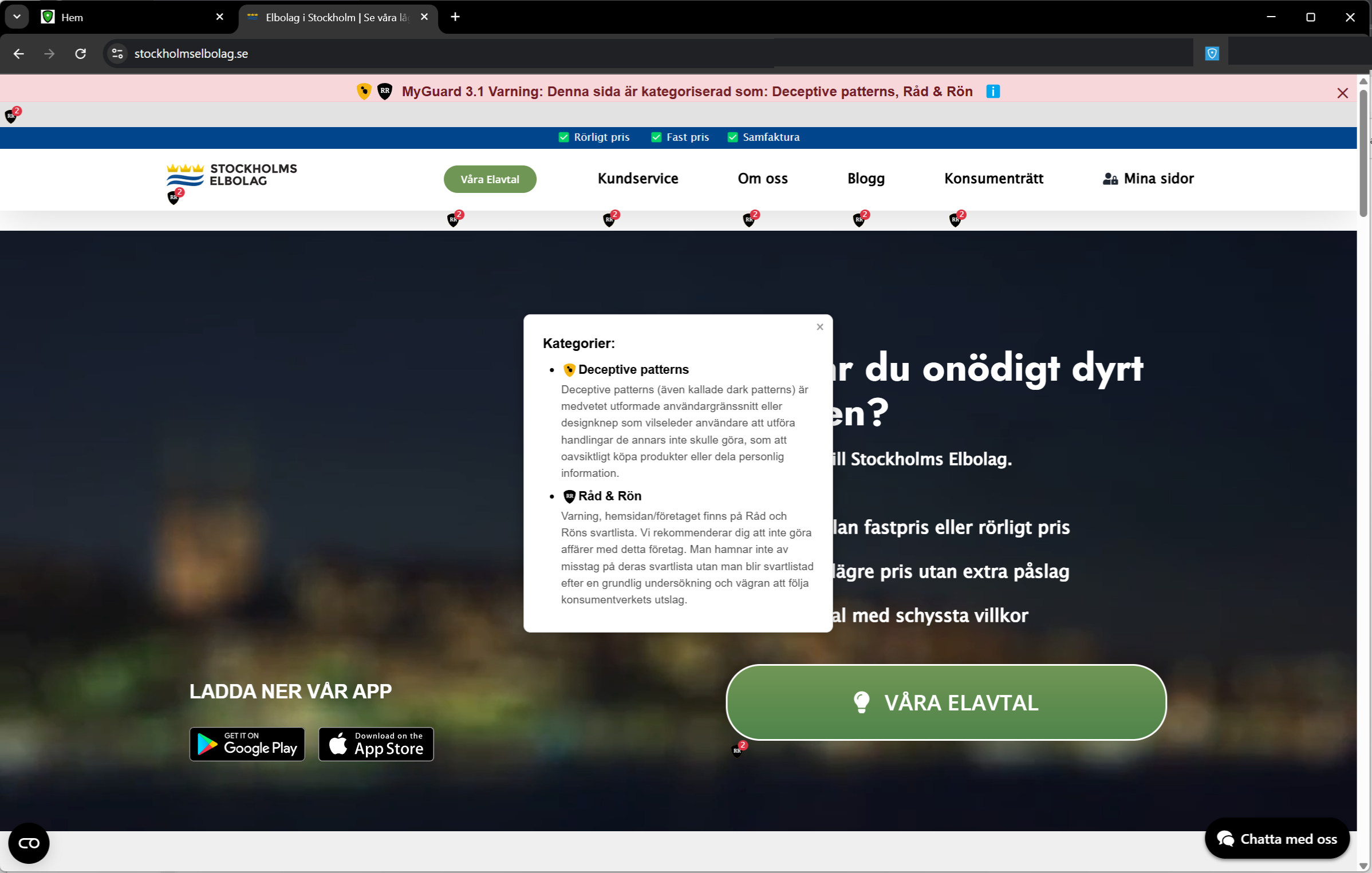1372x873 pixels.
Task: Open the MyGuard extension icon in toolbar
Action: point(1212,54)
